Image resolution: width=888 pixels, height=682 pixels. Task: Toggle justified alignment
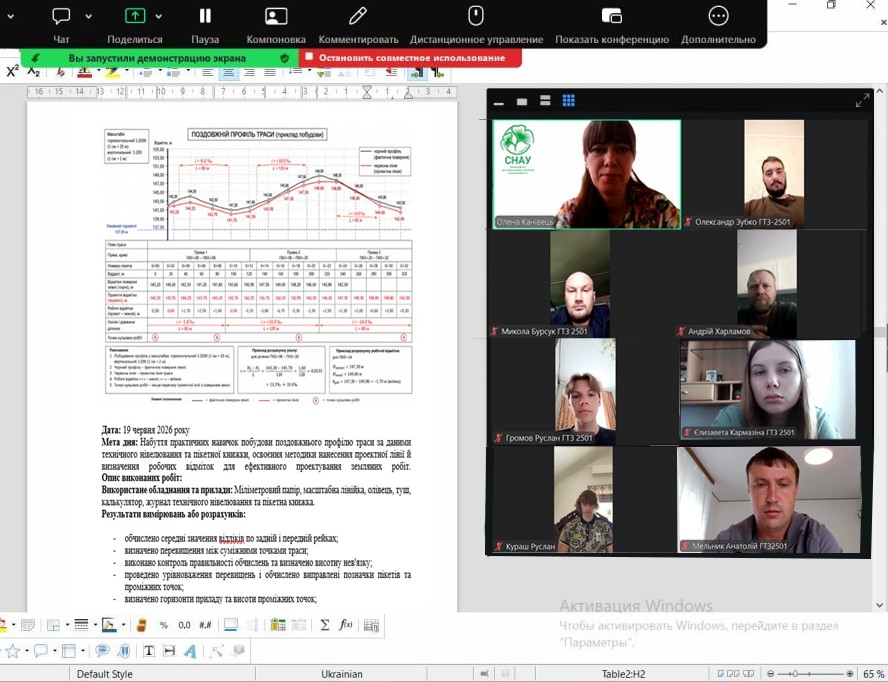(270, 73)
